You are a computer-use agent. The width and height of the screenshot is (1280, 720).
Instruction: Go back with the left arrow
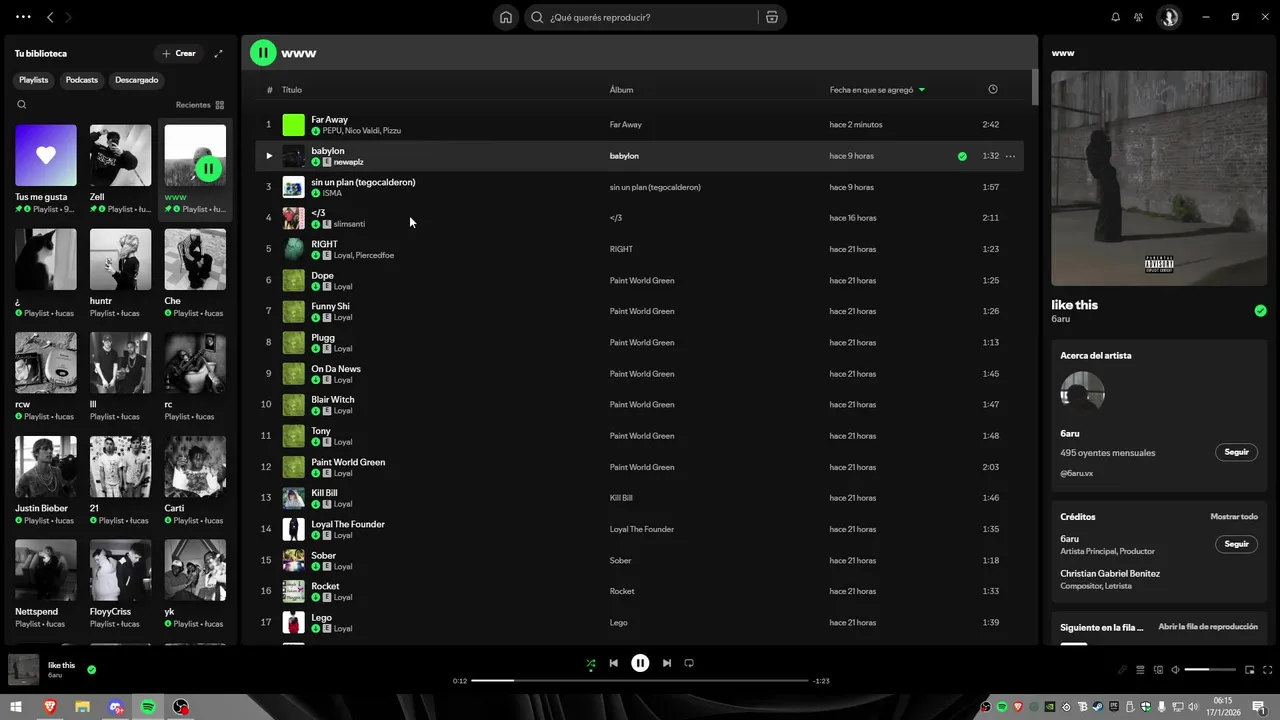pos(50,17)
